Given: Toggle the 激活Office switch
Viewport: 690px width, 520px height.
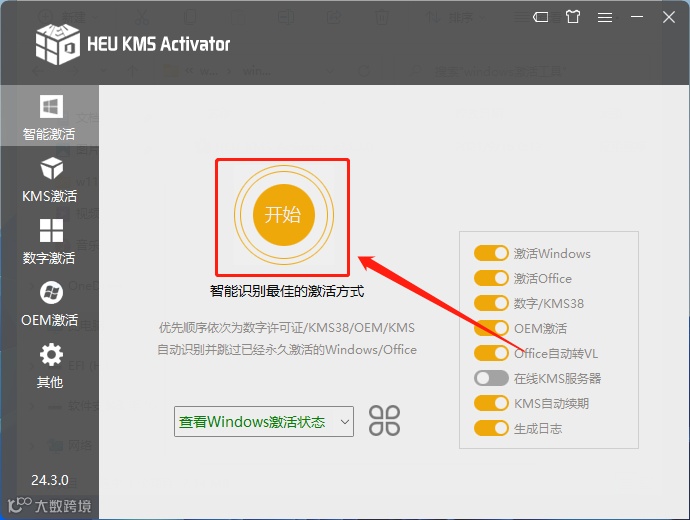Looking at the screenshot, I should pos(491,278).
